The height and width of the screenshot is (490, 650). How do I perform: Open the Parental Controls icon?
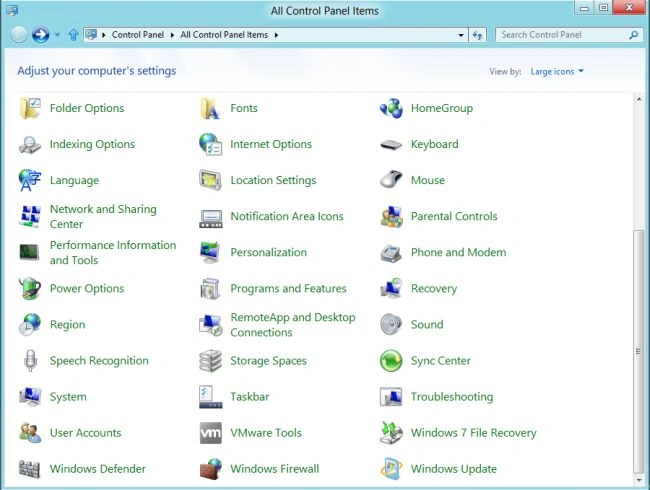[x=391, y=216]
